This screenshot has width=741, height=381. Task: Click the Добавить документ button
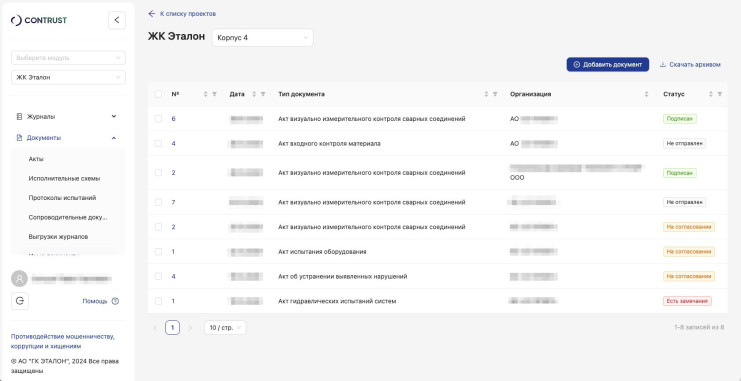[x=608, y=65]
